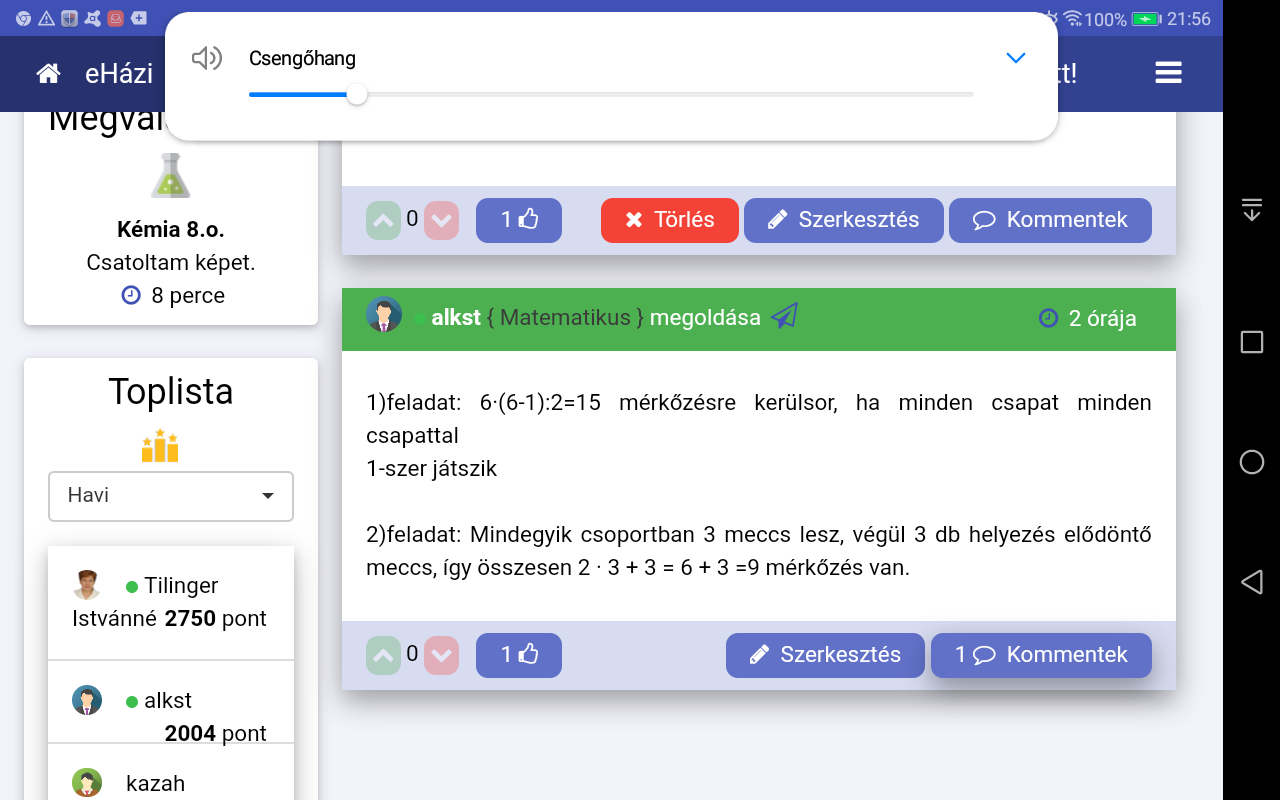Tap the Android back navigation button
The width and height of the screenshot is (1280, 800).
coord(1251,582)
